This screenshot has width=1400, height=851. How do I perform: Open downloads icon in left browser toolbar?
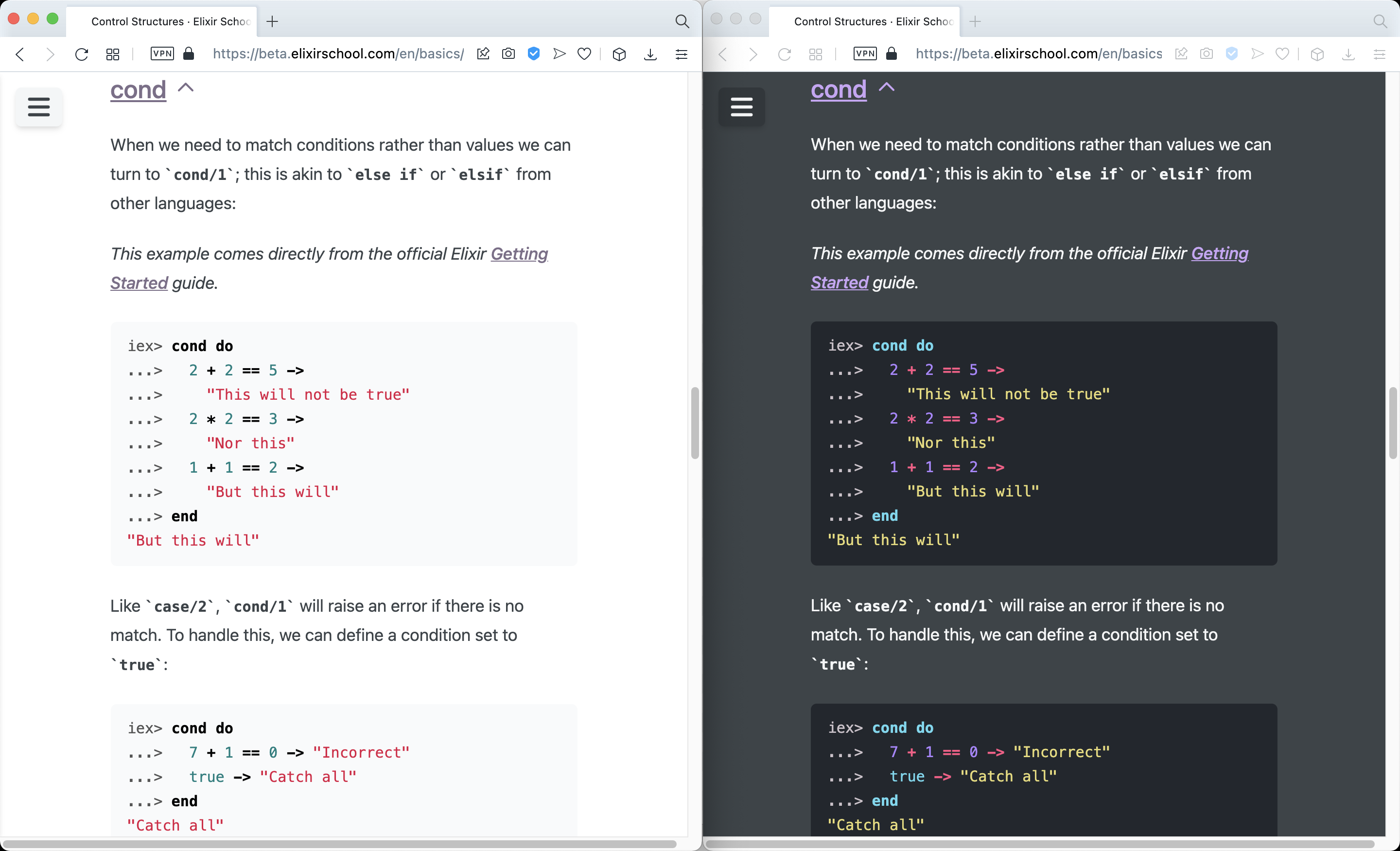(650, 54)
